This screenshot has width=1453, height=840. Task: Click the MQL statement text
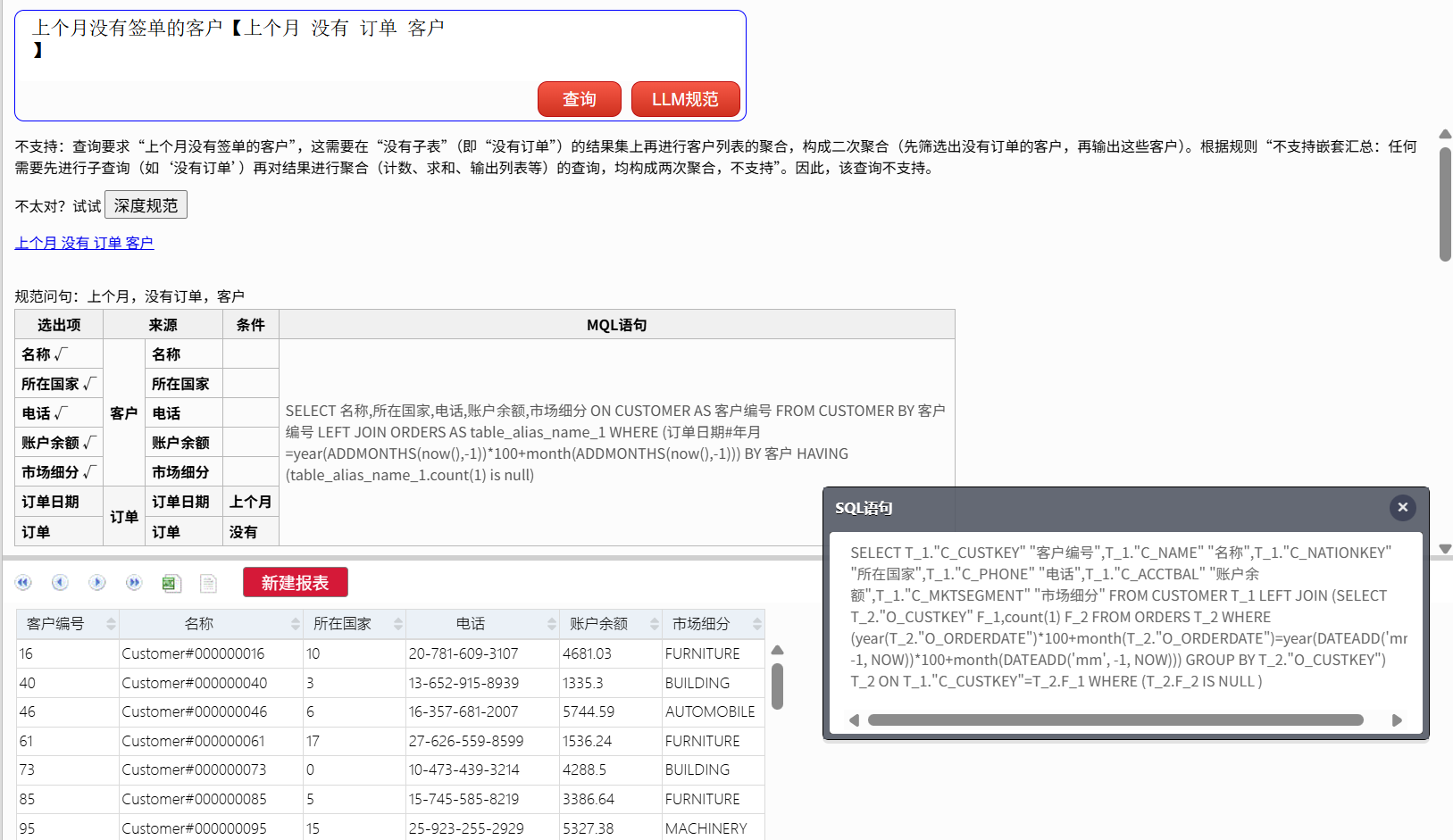615,443
